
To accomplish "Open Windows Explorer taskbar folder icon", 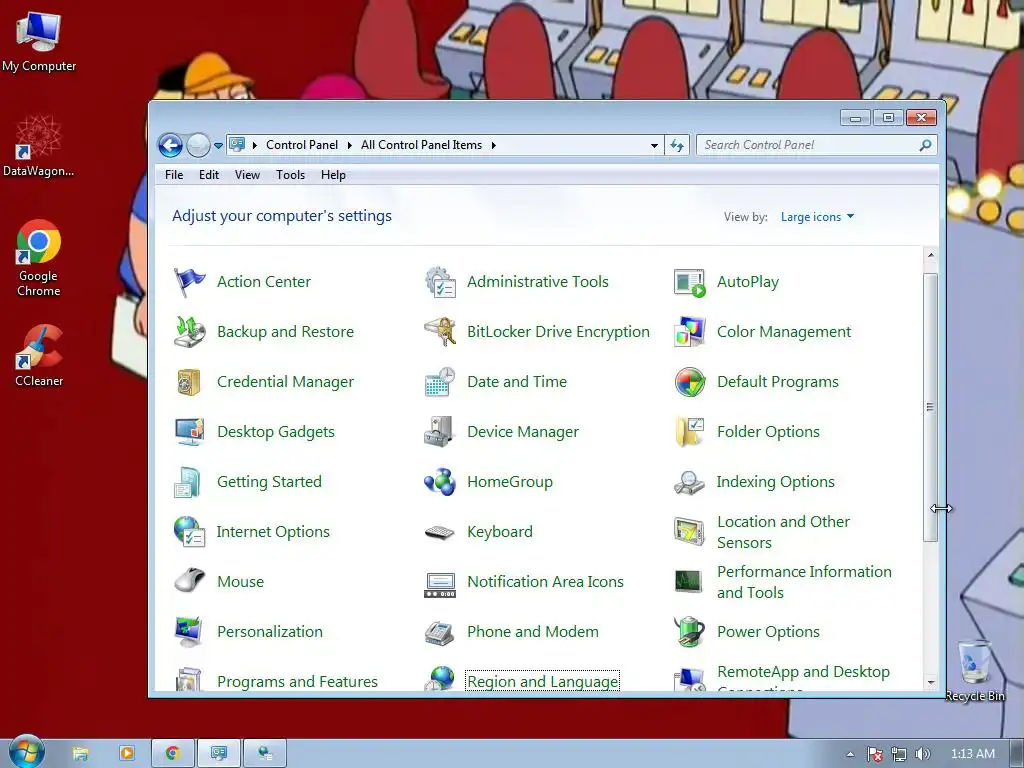I will click(x=80, y=754).
